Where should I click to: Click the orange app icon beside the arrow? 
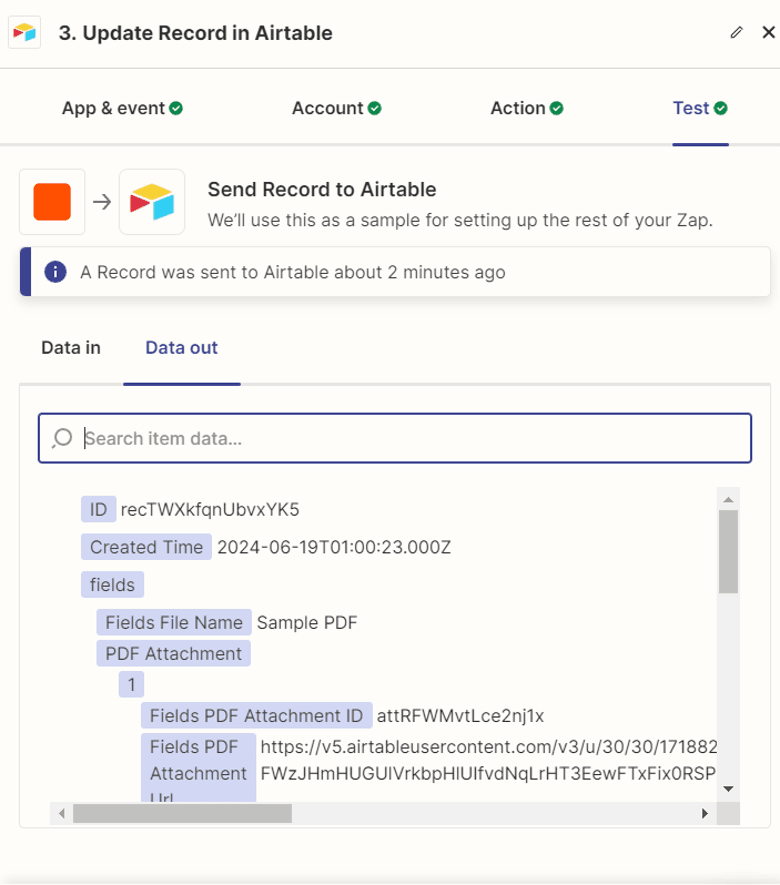[51, 201]
